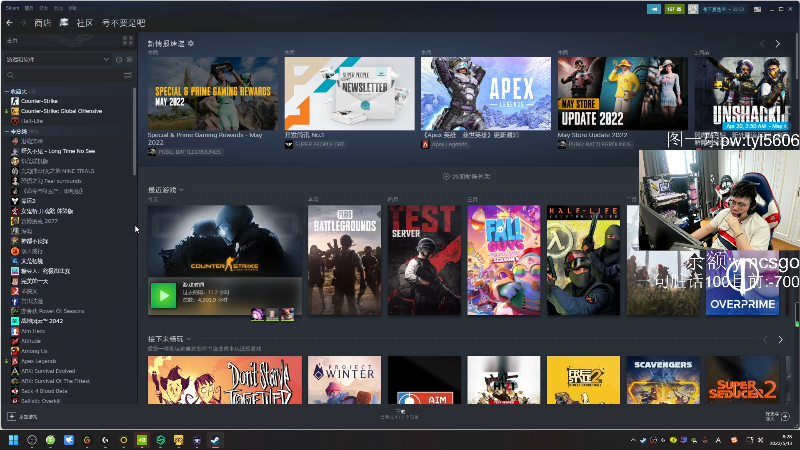This screenshot has height=450, width=800.
Task: Show next What's New items arrow
Action: 778,44
